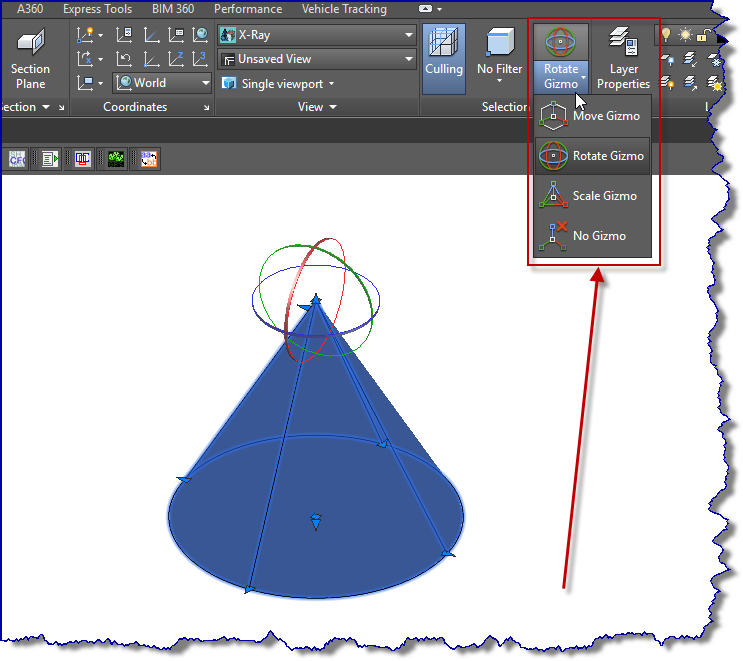Click the UCS icon with lightbulb
Image resolution: width=743 pixels, height=661 pixels.
click(85, 35)
